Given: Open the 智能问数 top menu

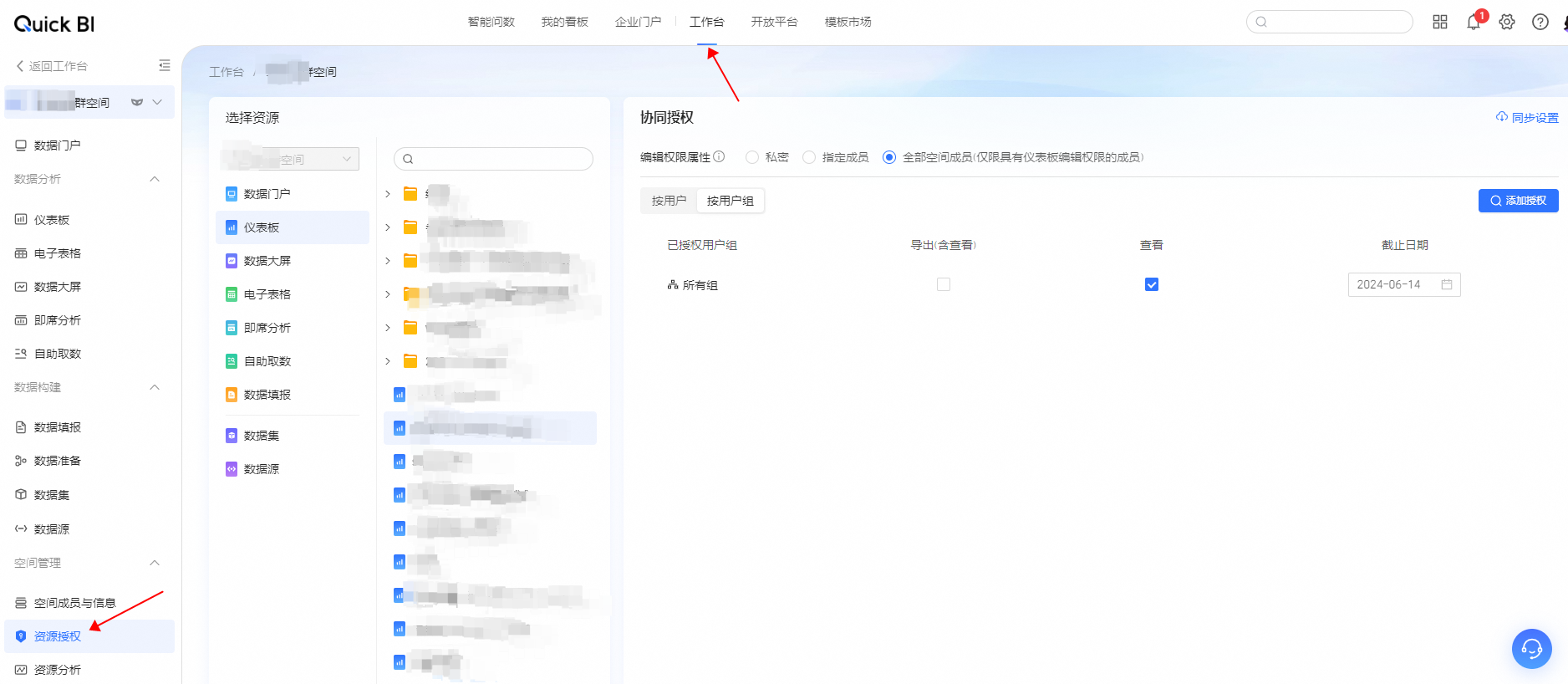Looking at the screenshot, I should click(x=491, y=22).
